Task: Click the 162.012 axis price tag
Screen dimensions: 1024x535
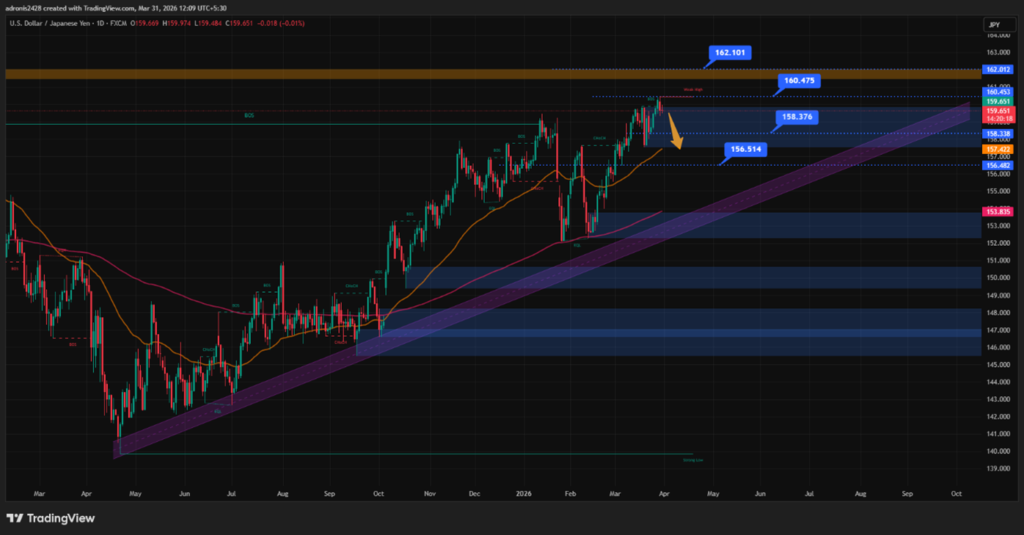Action: [998, 70]
